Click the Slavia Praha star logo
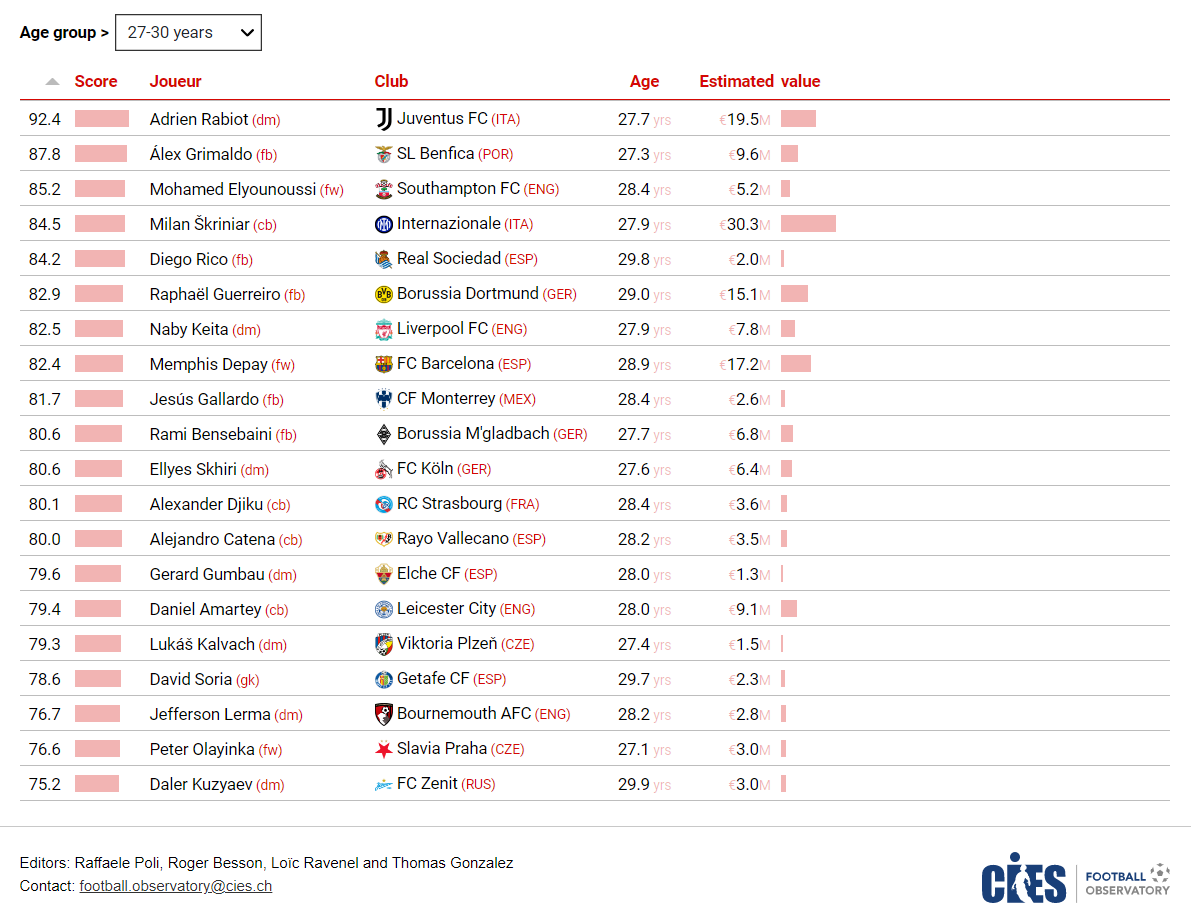This screenshot has height=922, width=1191. (384, 749)
